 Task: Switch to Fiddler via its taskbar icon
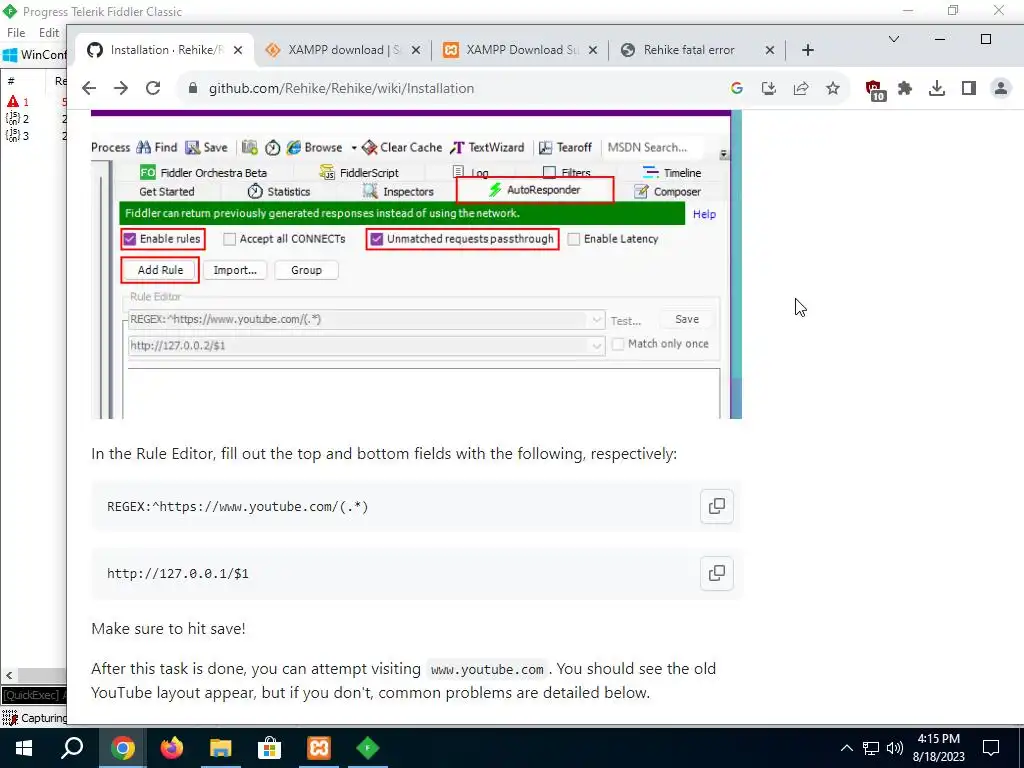[368, 748]
